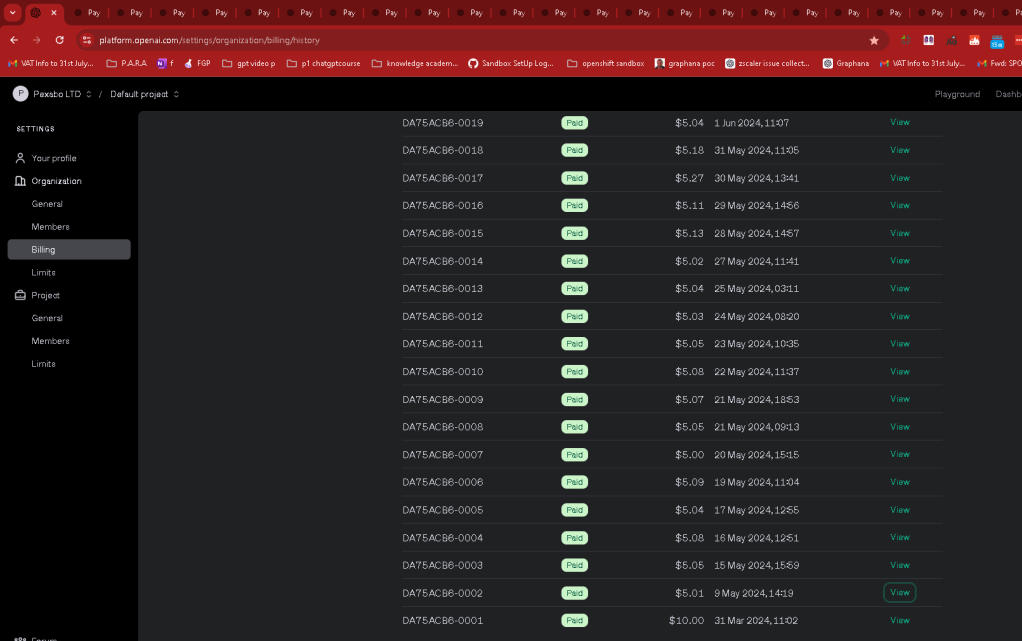View invoice DA75ACB6-0018
Image resolution: width=1022 pixels, height=641 pixels.
(x=899, y=150)
